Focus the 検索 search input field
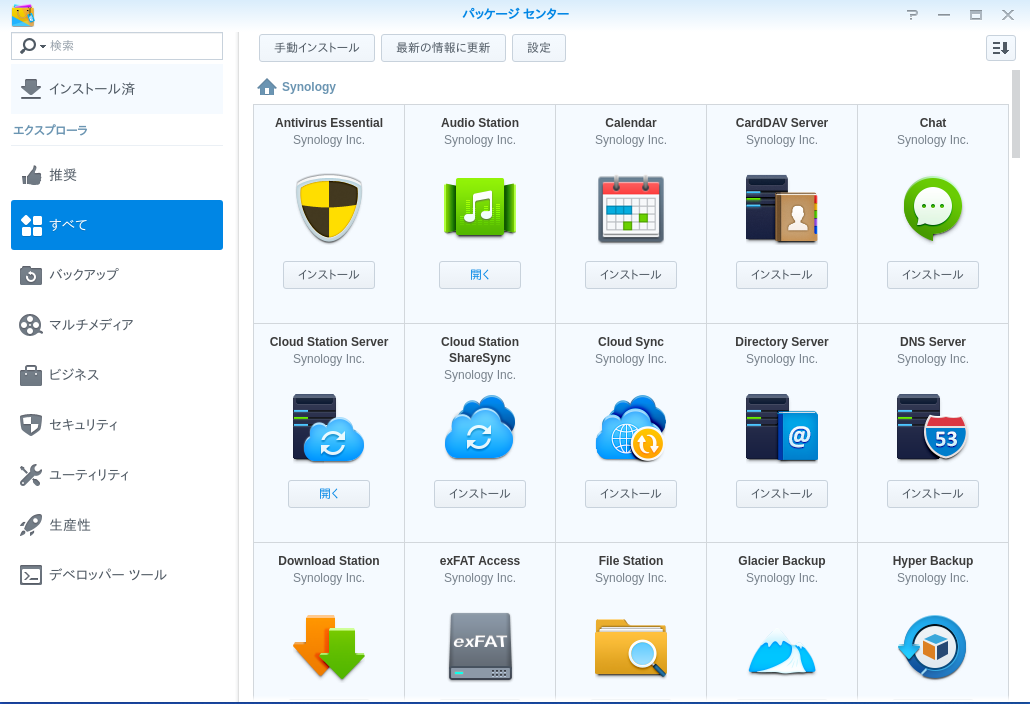1030x704 pixels. click(117, 46)
